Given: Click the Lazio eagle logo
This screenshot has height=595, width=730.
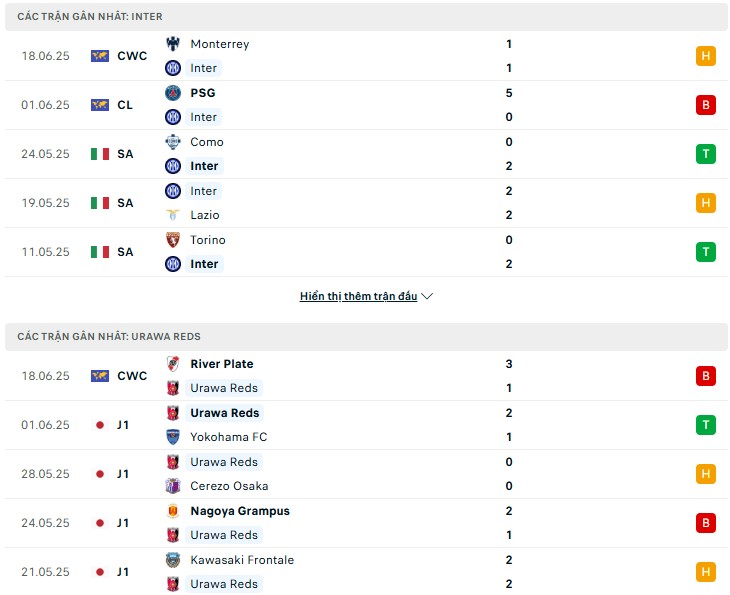Looking at the screenshot, I should (x=173, y=215).
